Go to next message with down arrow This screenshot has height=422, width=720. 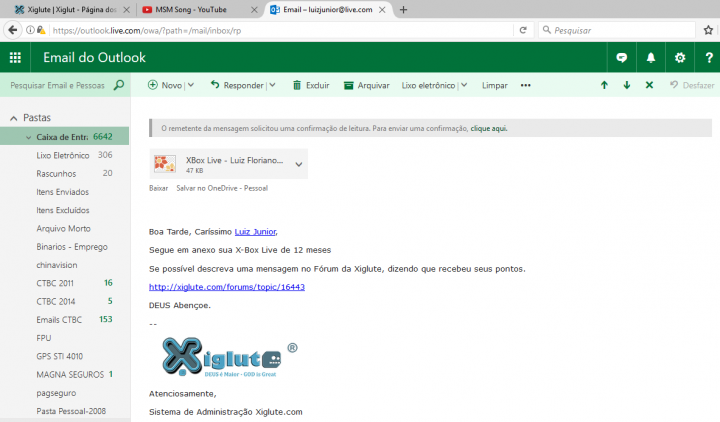pyautogui.click(x=627, y=85)
